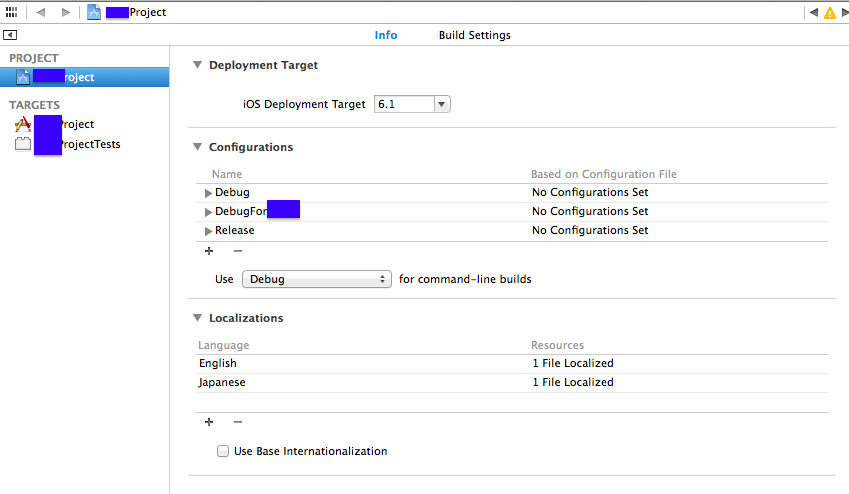849x494 pixels.
Task: Remove localization with minus button
Action: tap(237, 422)
